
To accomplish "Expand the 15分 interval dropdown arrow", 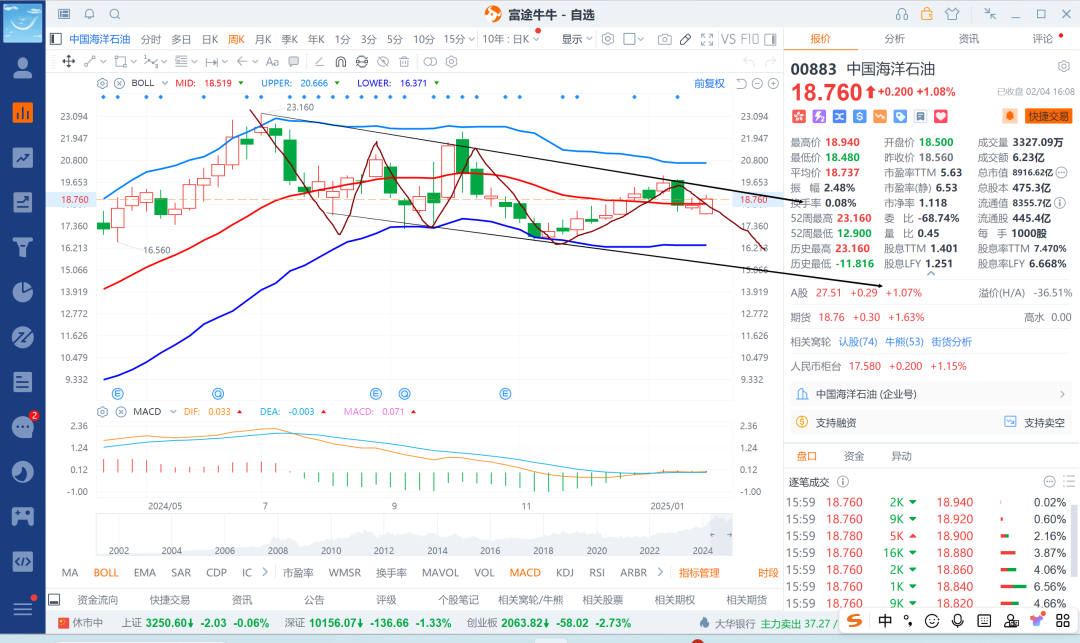I will [471, 40].
